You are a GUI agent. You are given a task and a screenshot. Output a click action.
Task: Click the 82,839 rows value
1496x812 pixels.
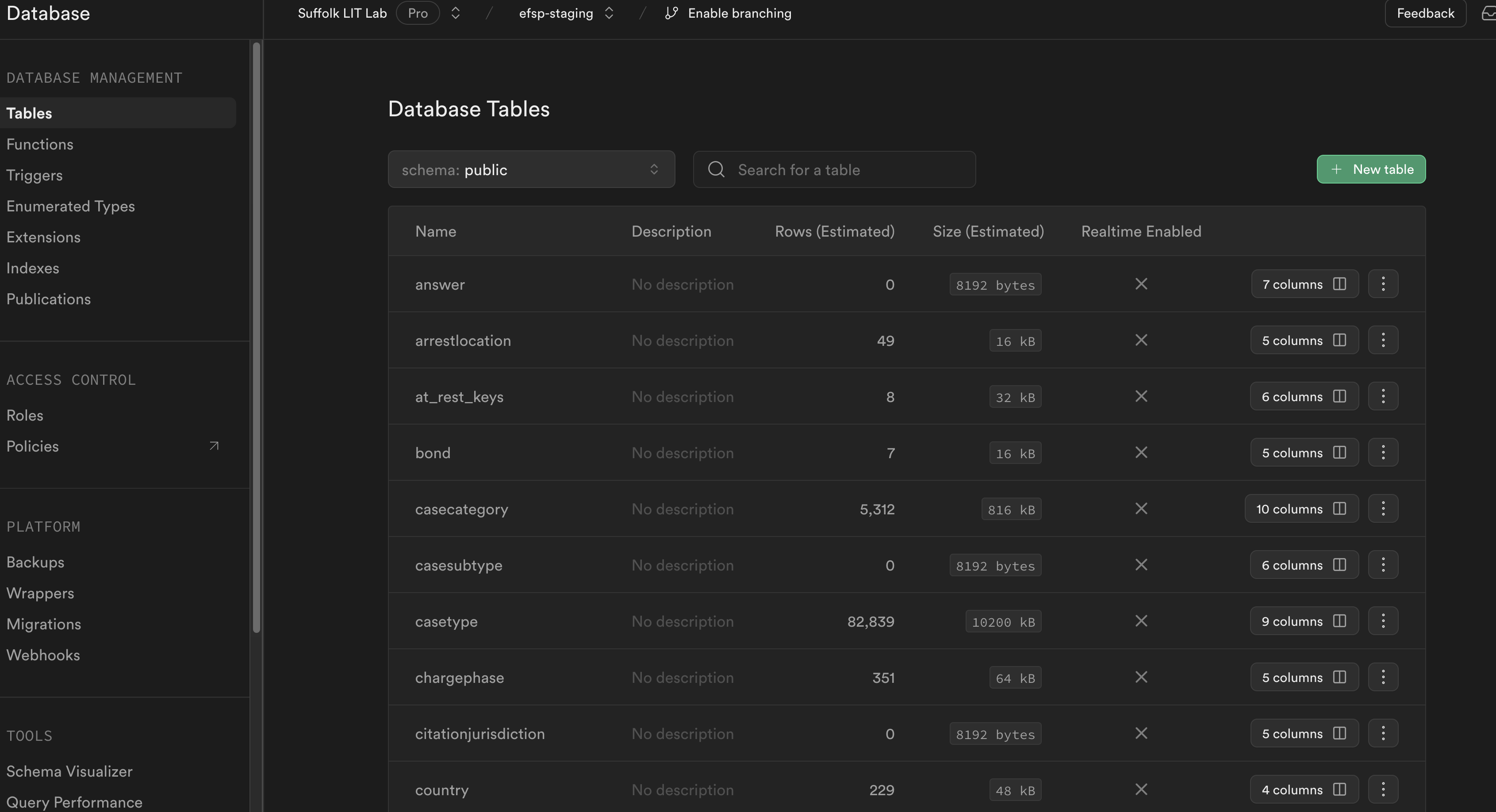(871, 621)
